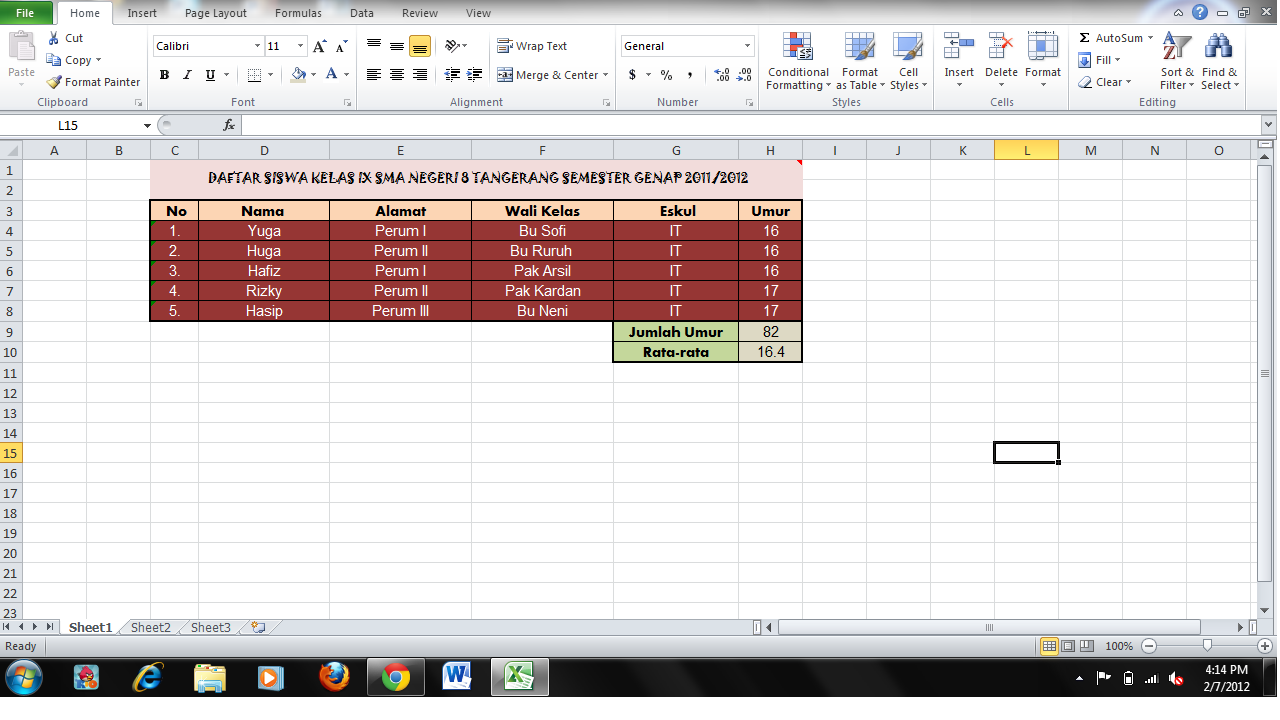
Task: Open the Sheet2 worksheet tab
Action: coord(149,627)
